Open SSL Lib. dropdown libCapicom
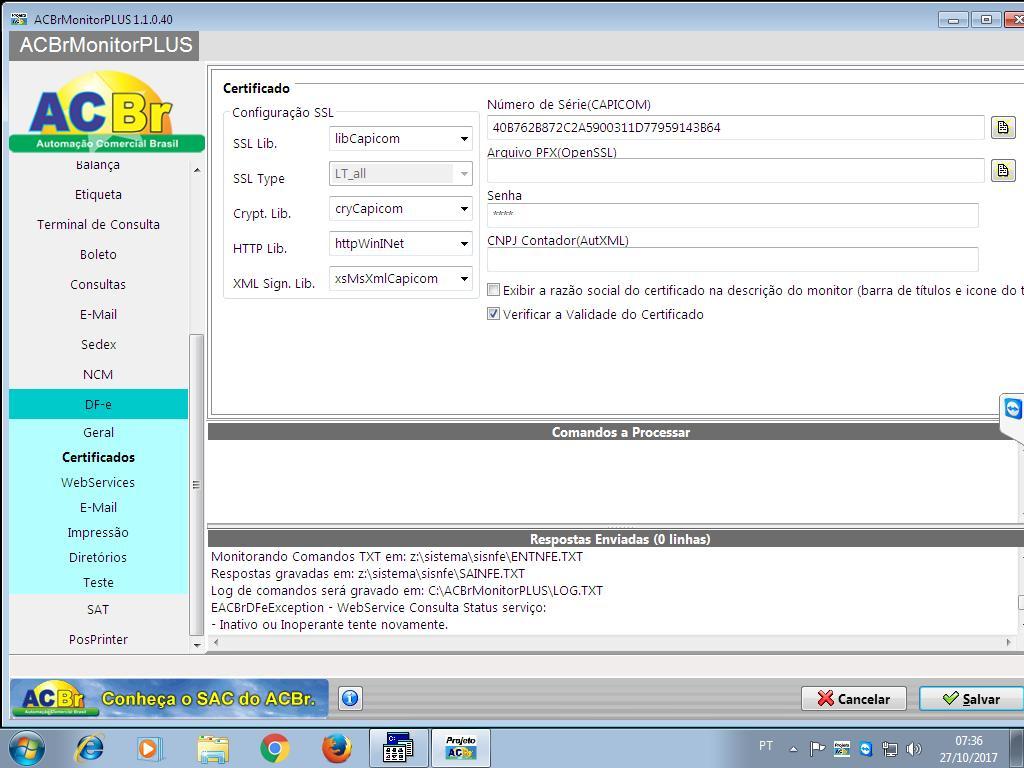Screen dimensions: 1024x768 tap(400, 138)
